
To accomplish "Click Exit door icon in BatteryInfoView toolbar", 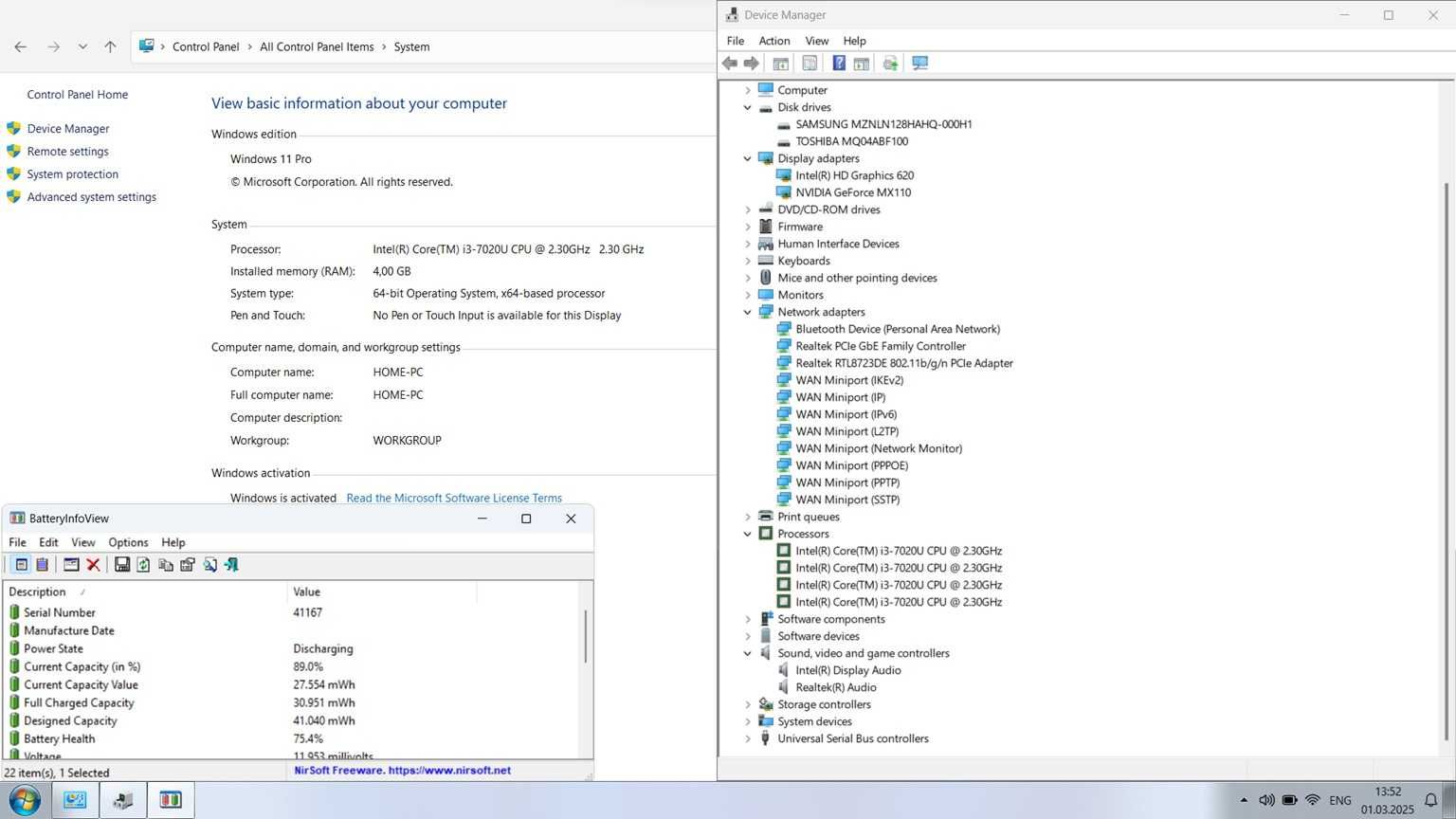I will (x=231, y=565).
